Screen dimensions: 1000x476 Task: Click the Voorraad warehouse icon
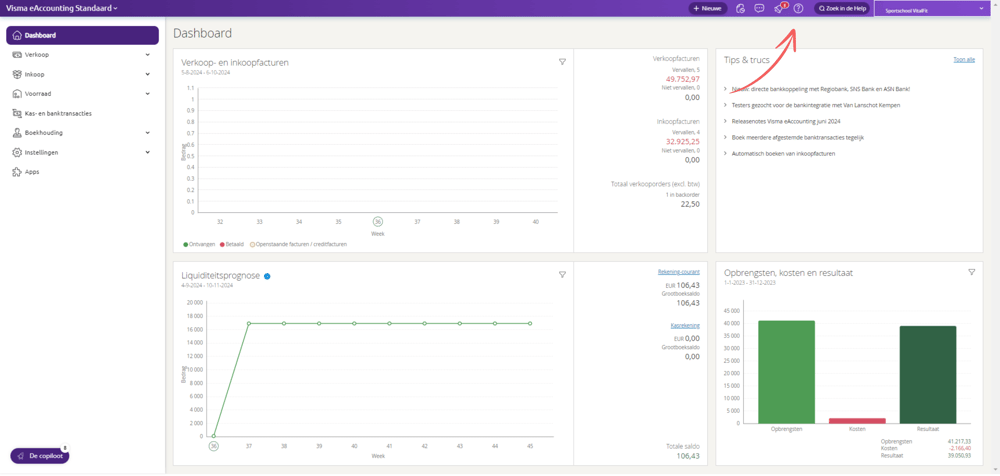tap(17, 94)
